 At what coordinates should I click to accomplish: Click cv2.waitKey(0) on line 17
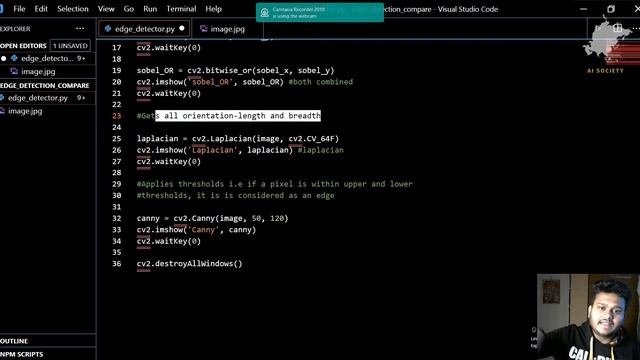[x=169, y=48]
